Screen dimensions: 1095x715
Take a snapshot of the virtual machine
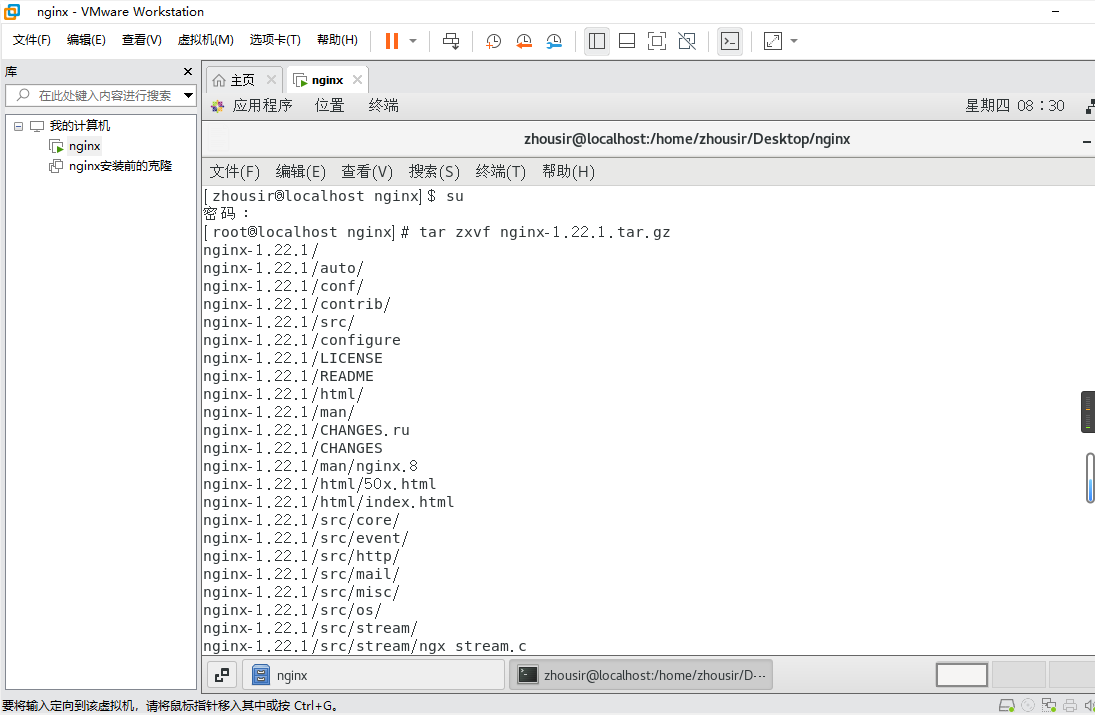pyautogui.click(x=493, y=41)
